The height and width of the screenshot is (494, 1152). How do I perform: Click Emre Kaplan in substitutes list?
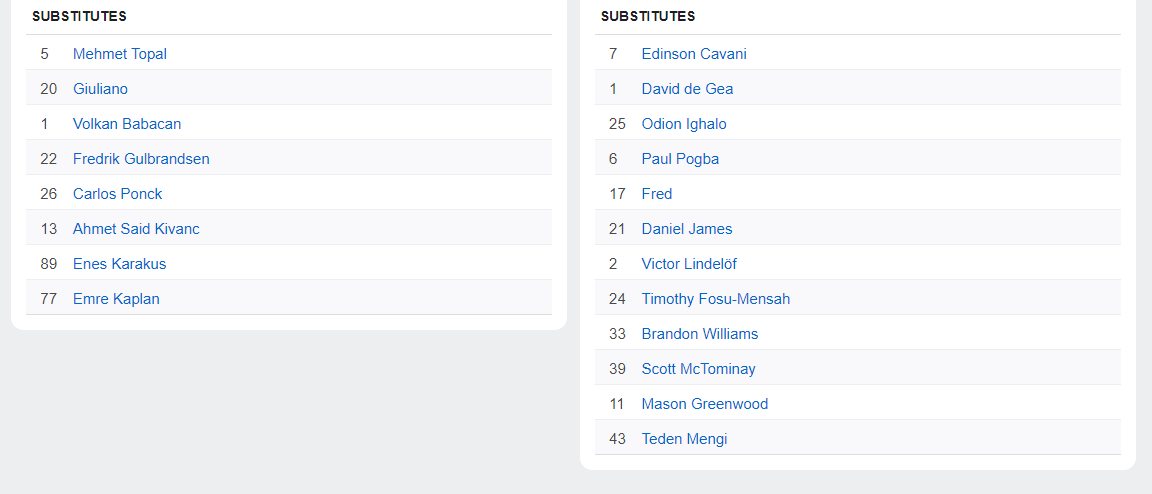point(116,299)
